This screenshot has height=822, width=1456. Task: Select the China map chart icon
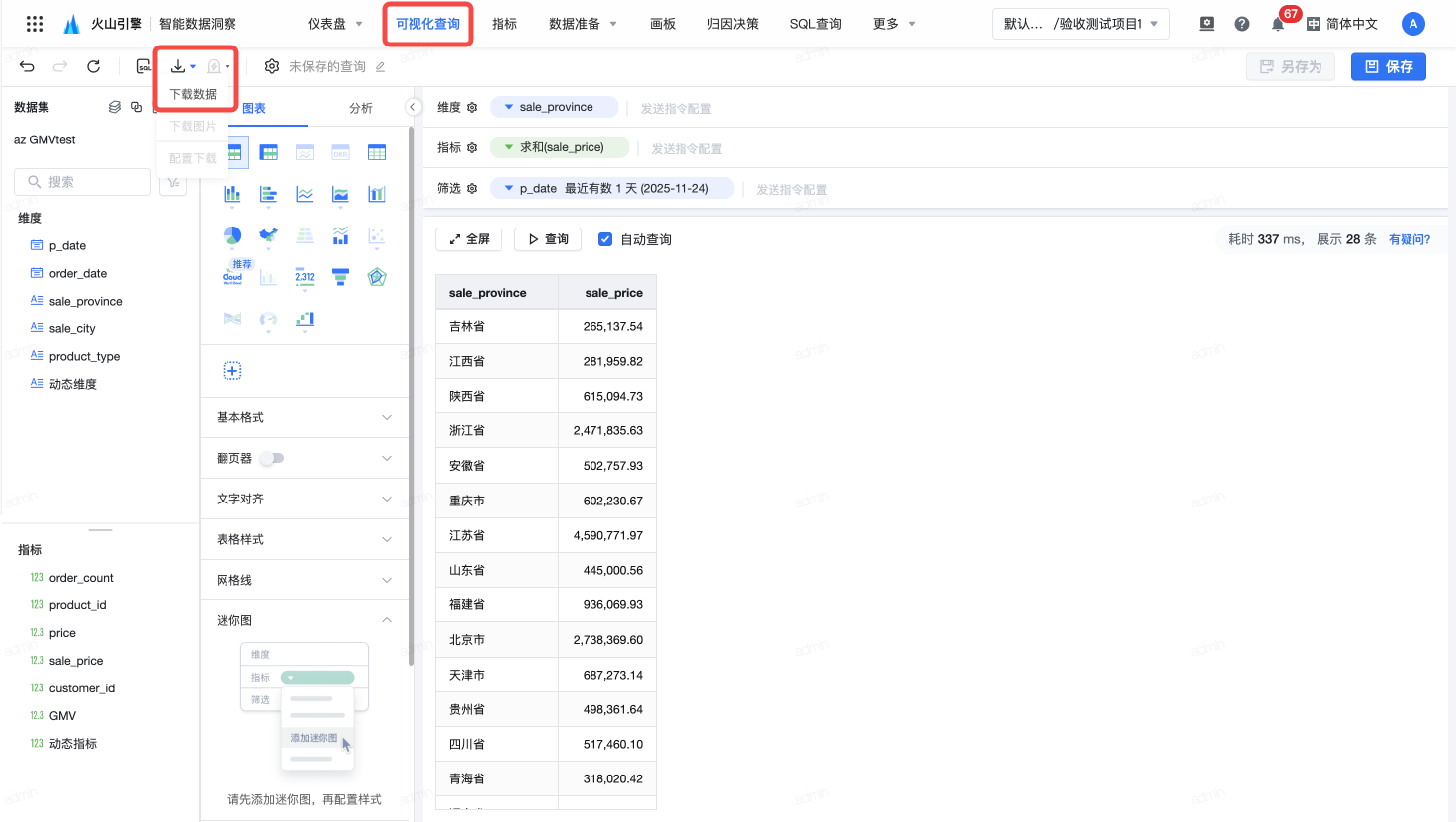268,235
